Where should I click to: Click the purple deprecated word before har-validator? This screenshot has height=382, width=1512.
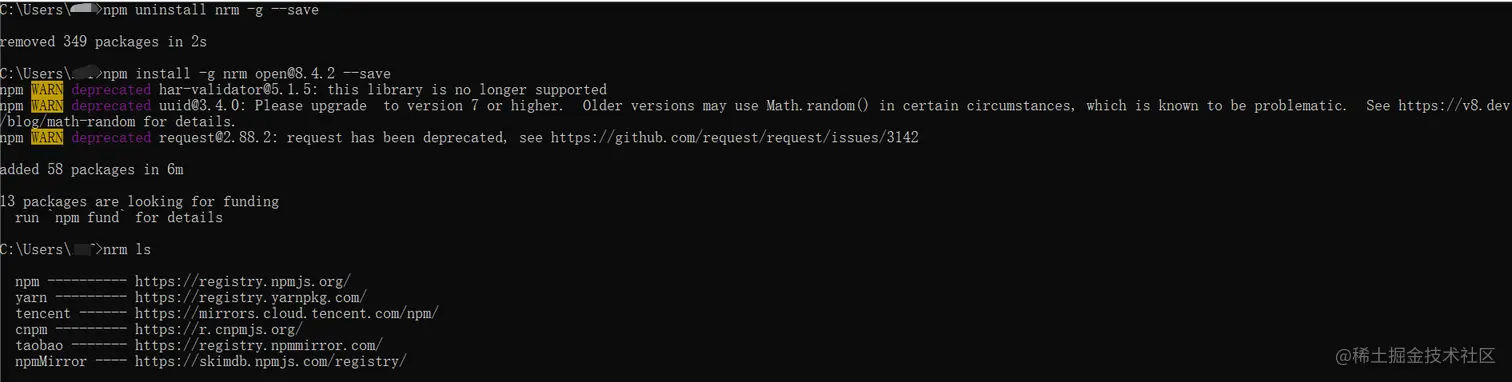tap(111, 89)
